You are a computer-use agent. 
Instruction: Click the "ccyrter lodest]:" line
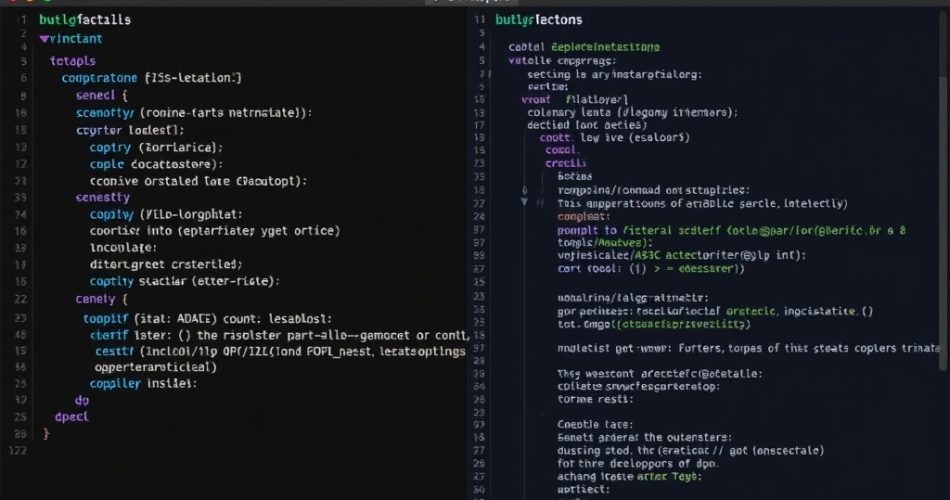130,131
